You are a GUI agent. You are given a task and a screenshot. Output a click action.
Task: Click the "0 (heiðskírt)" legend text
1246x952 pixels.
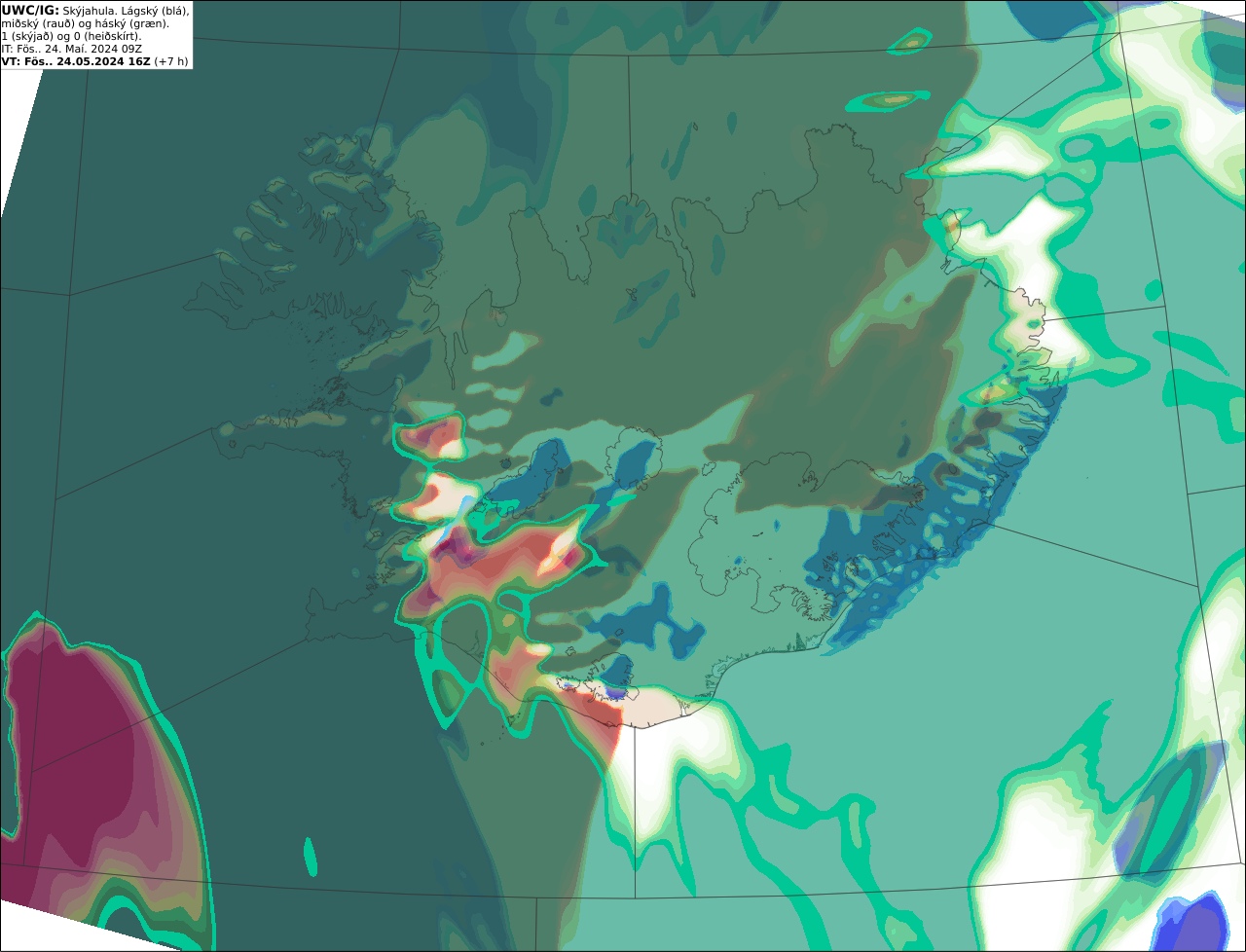(x=107, y=37)
